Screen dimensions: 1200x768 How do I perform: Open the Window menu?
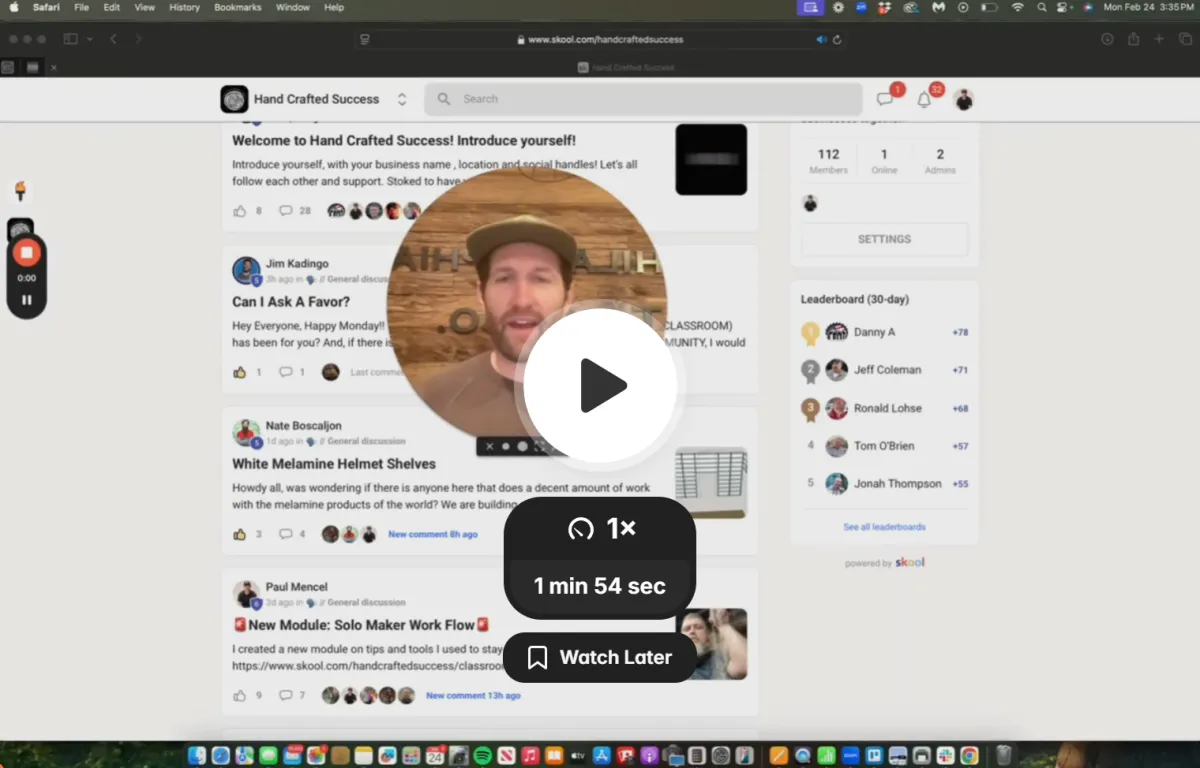292,7
